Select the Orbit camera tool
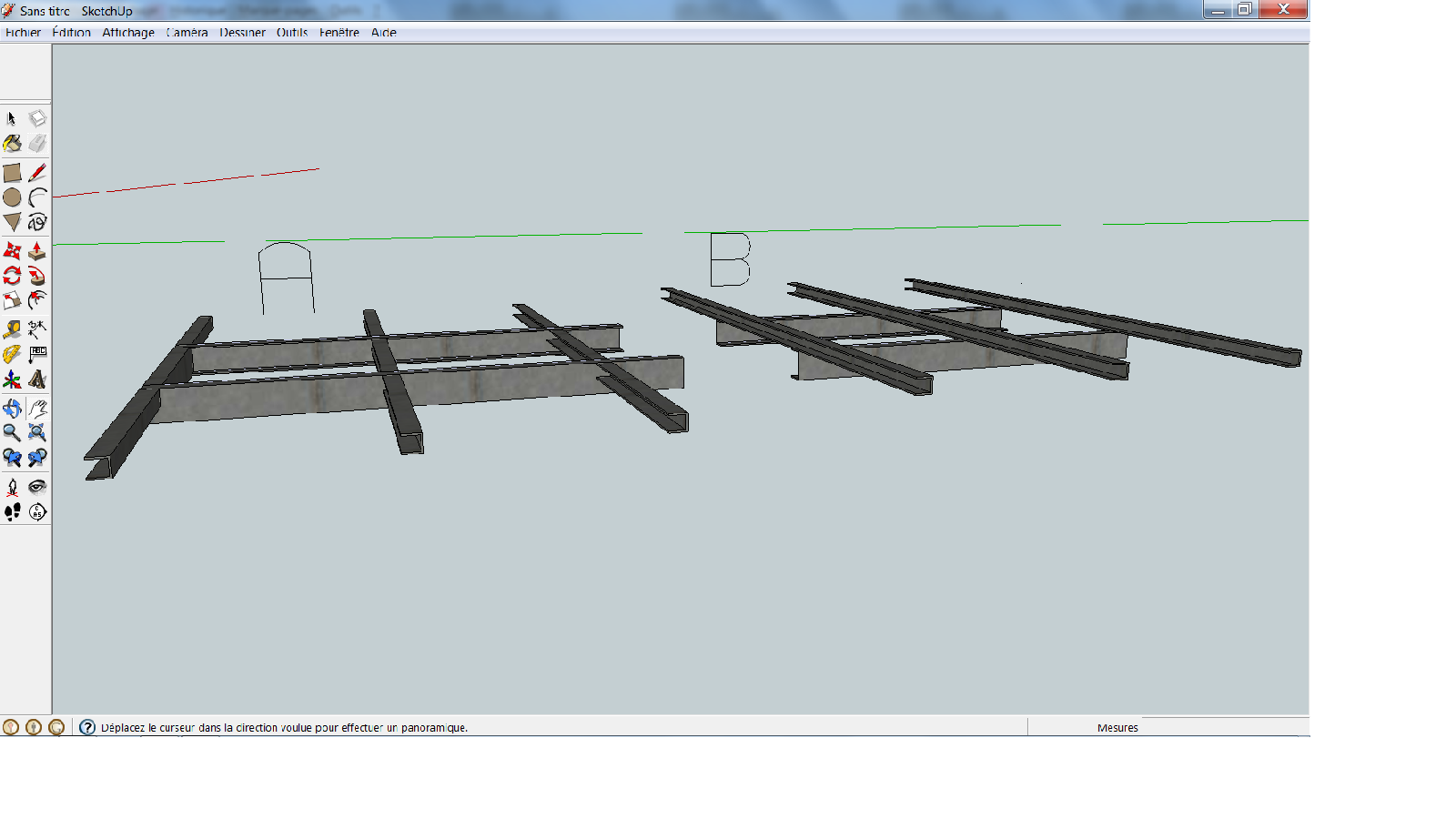 point(12,409)
